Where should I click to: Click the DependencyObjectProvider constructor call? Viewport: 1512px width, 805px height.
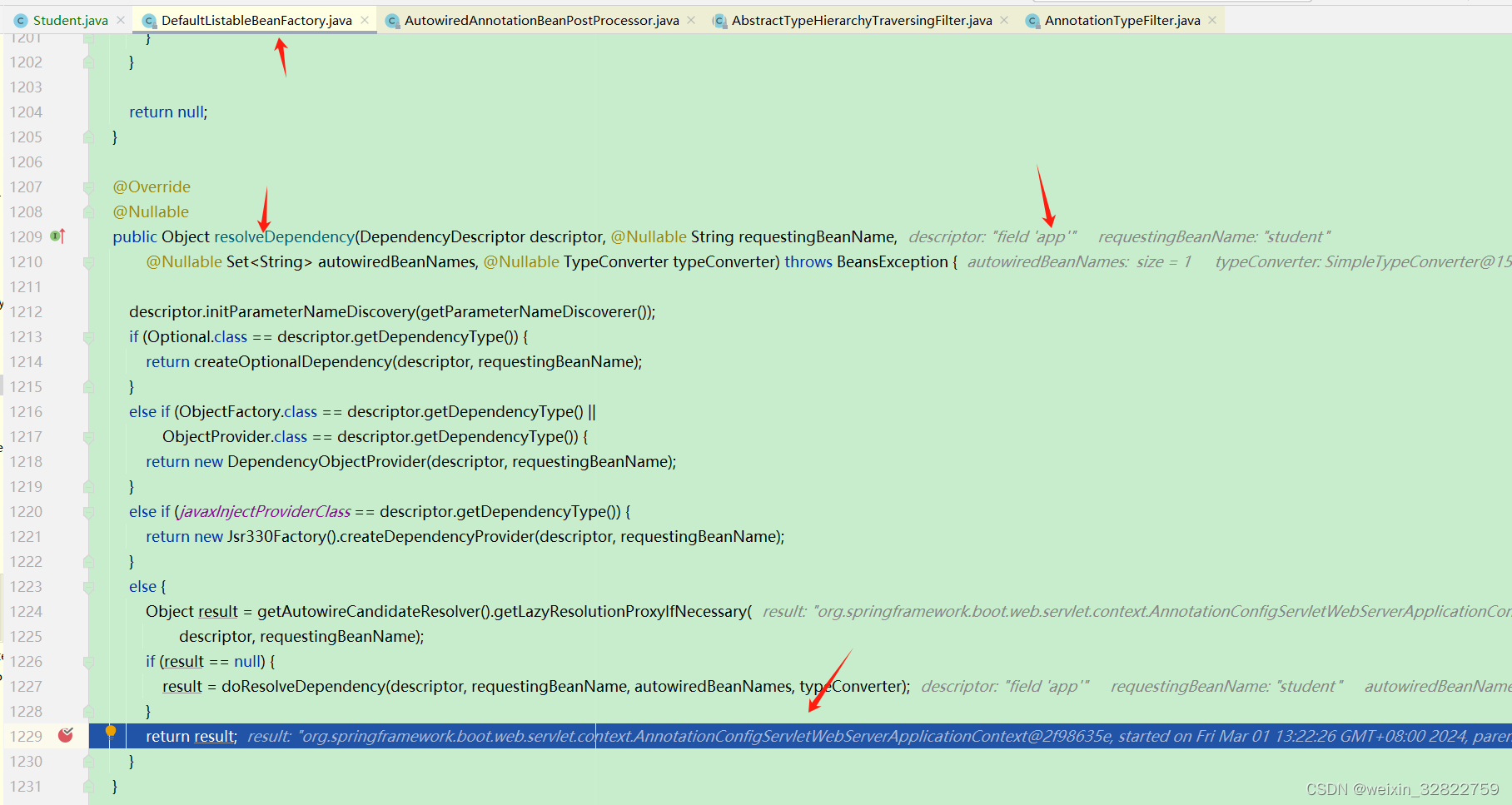coord(326,461)
